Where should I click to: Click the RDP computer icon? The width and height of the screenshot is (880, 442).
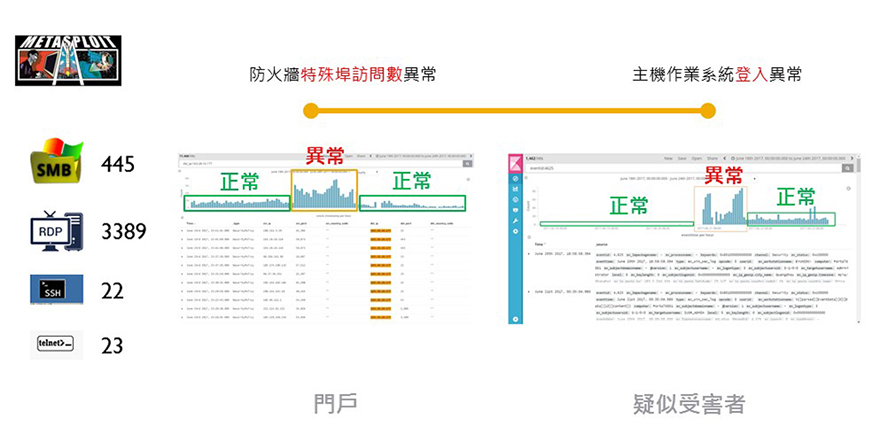[56, 232]
